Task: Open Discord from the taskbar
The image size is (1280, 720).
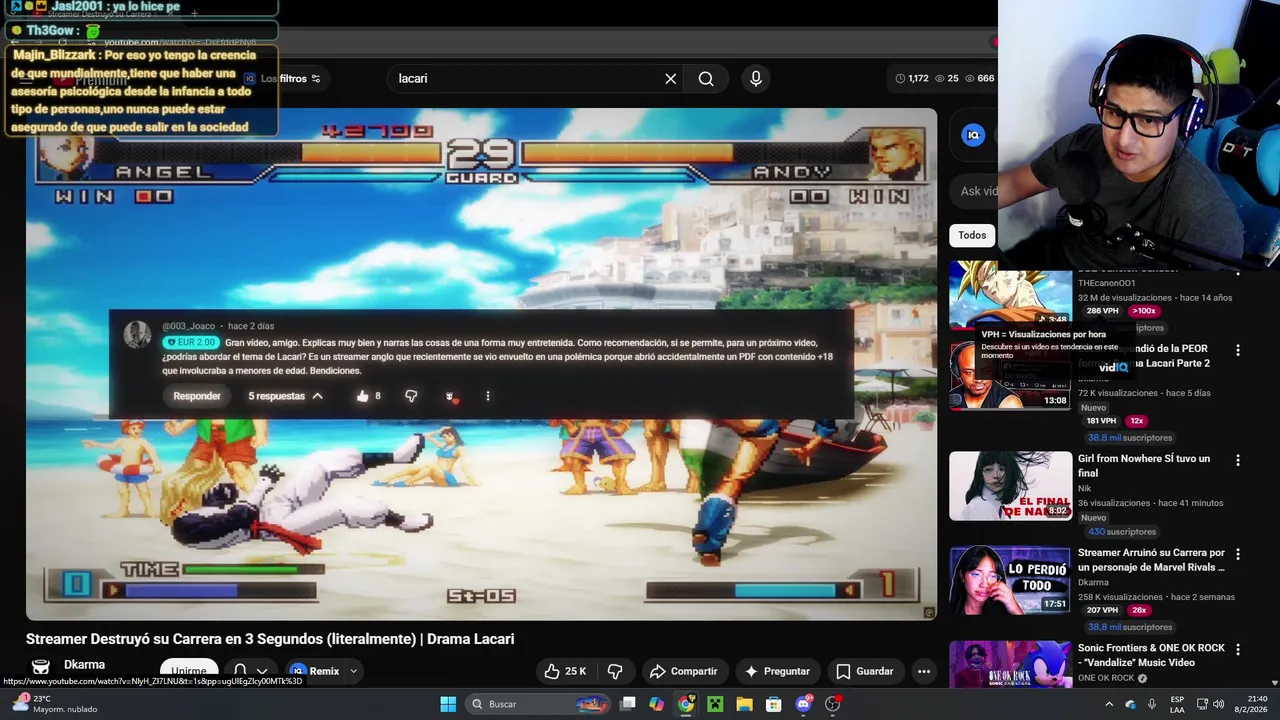Action: (803, 704)
